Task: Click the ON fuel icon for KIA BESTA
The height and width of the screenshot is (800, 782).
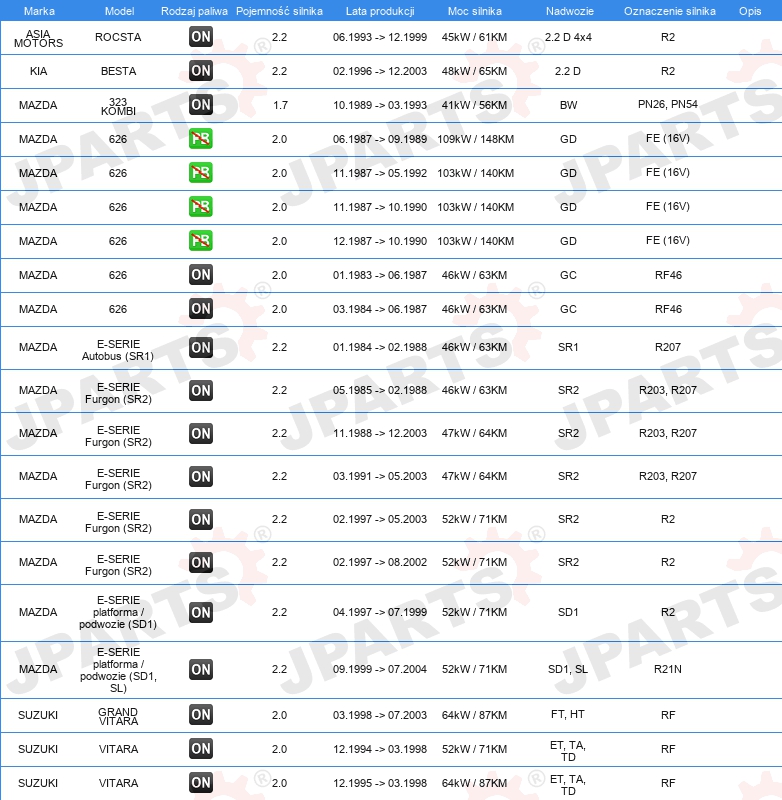Action: click(x=200, y=70)
